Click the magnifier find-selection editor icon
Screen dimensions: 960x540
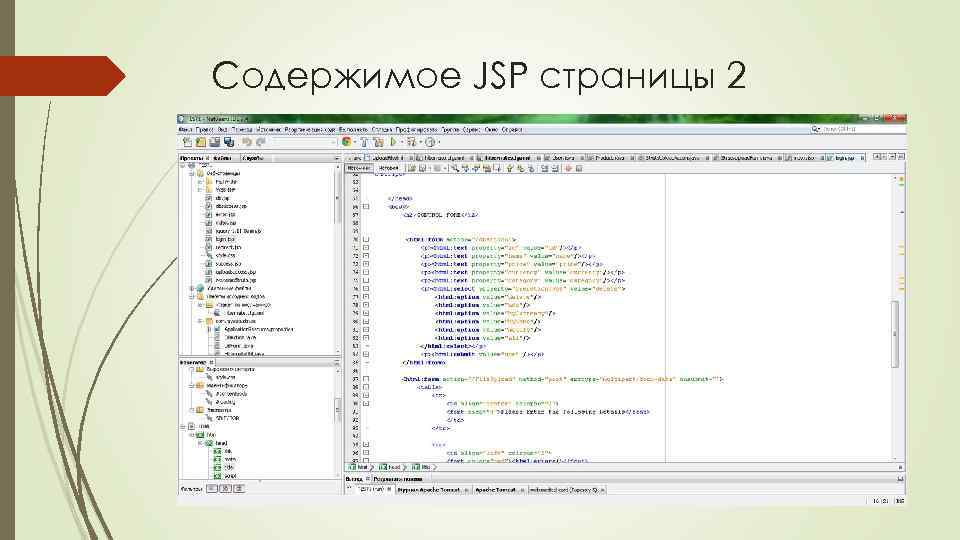pyautogui.click(x=455, y=168)
